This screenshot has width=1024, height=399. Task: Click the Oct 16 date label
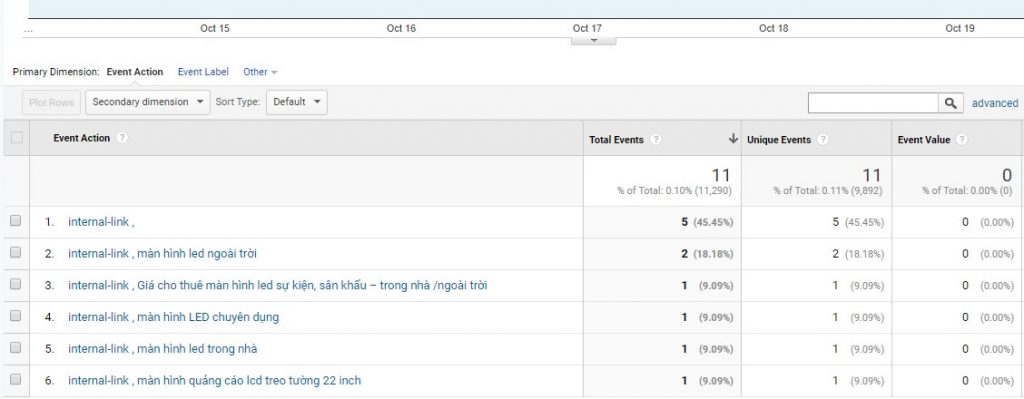coord(401,28)
